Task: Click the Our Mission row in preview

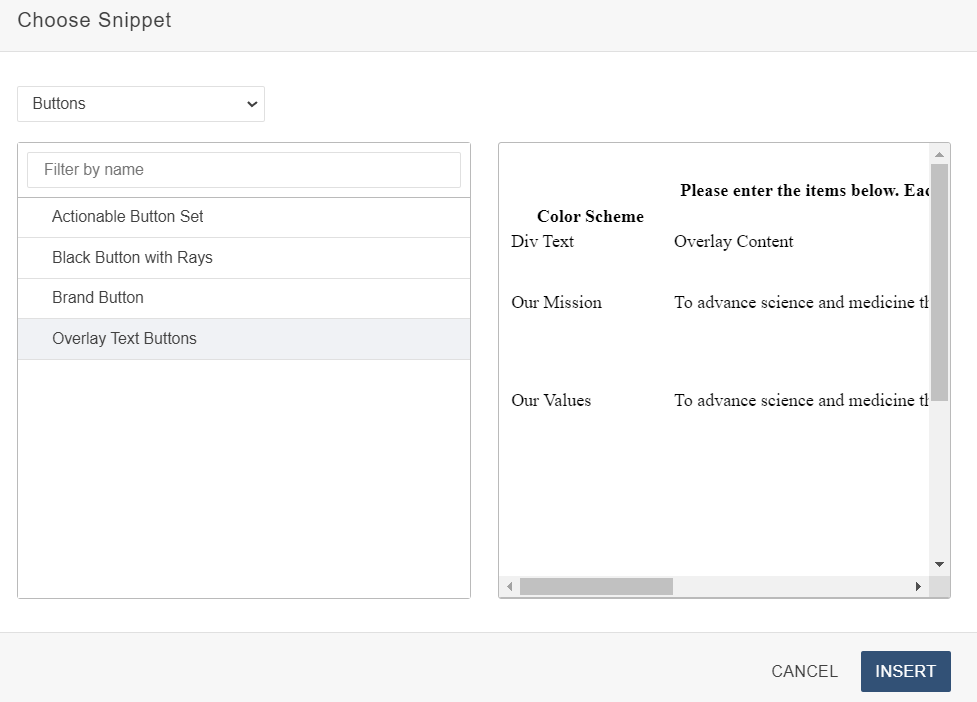Action: tap(557, 302)
